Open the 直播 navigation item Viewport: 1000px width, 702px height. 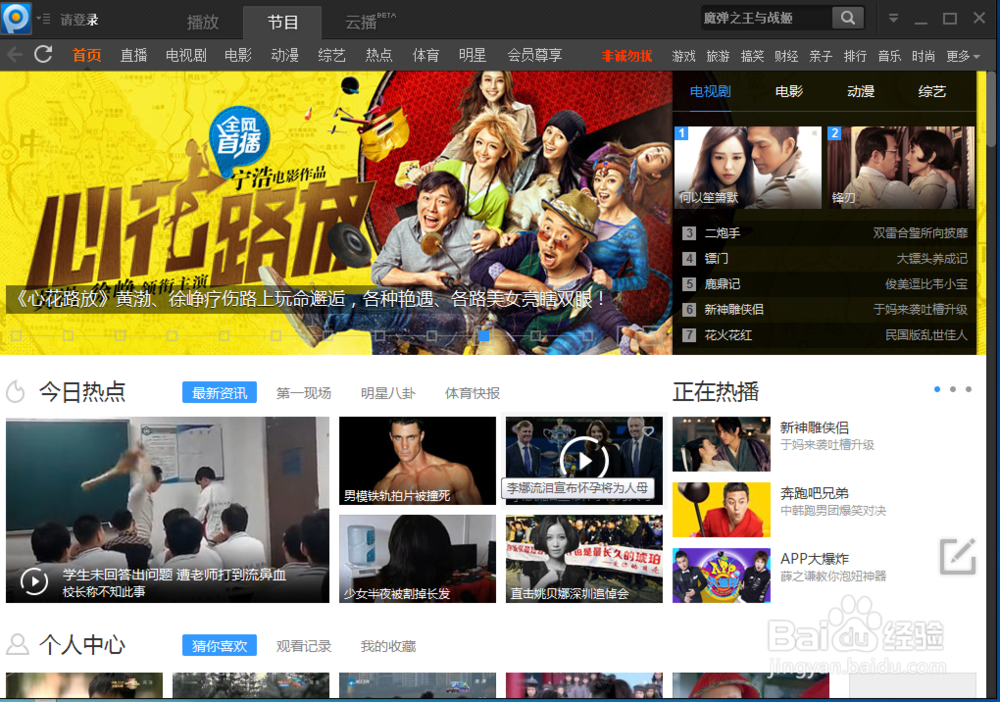click(x=134, y=55)
